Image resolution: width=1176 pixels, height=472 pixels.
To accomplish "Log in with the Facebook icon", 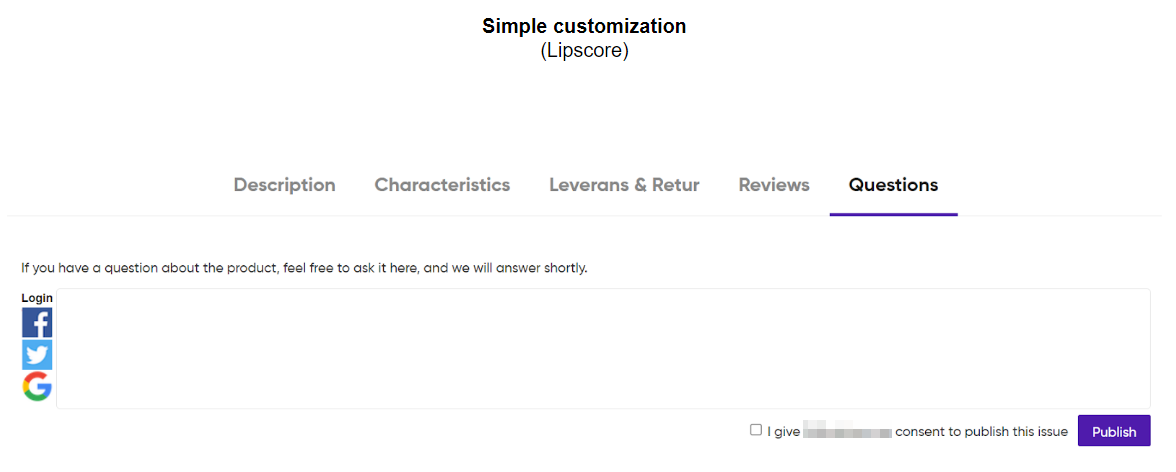I will (x=37, y=323).
